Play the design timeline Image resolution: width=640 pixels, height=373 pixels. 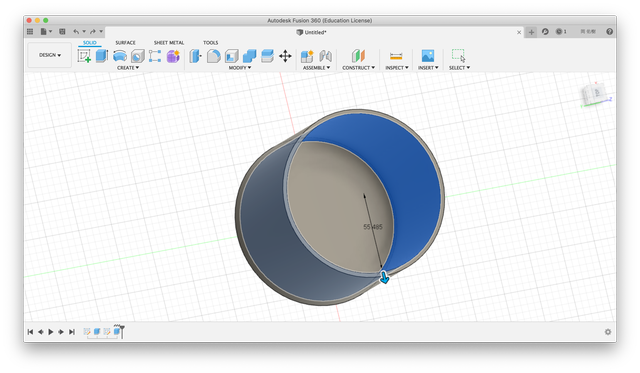51,332
